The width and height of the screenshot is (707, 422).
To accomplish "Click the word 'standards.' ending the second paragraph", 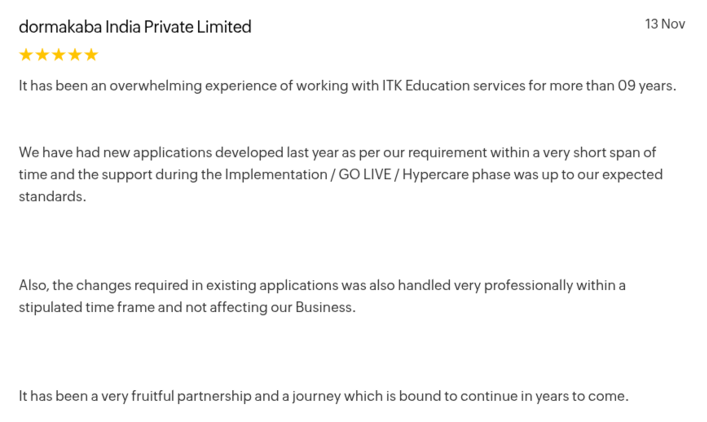I will point(52,197).
